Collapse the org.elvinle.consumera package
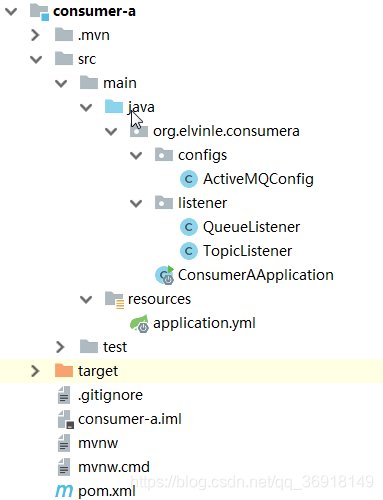383x500 pixels. pyautogui.click(x=111, y=131)
